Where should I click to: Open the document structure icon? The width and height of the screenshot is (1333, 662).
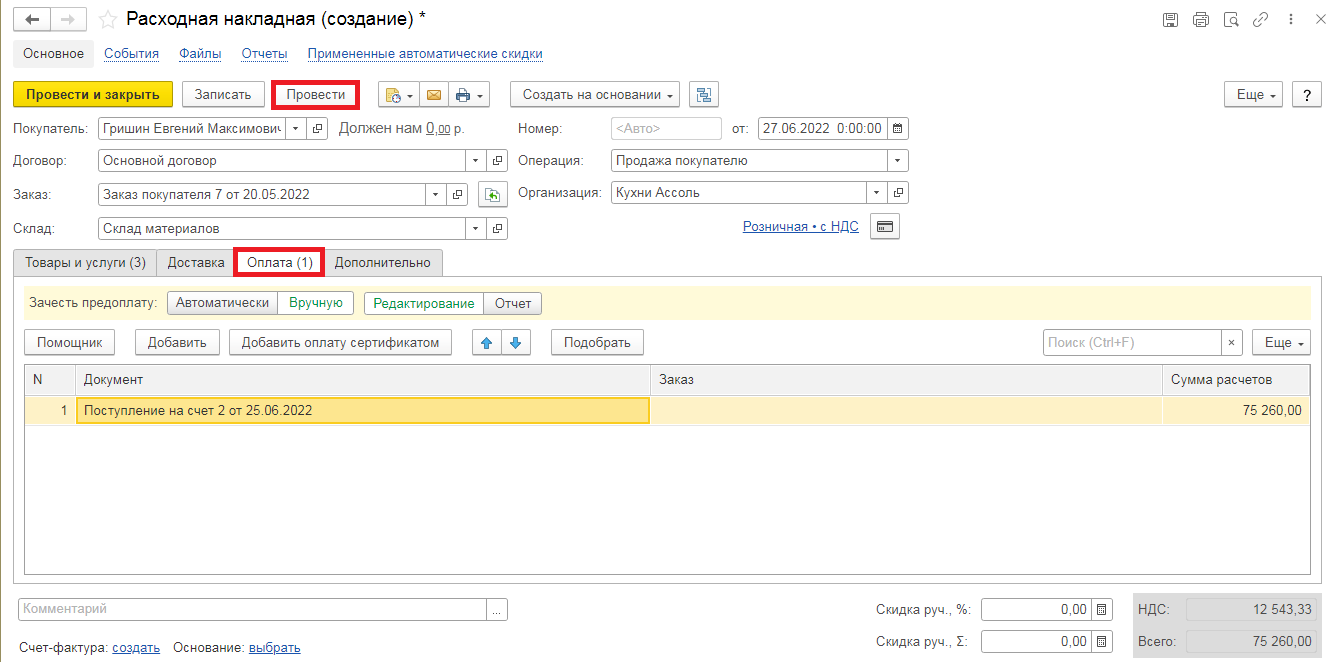pyautogui.click(x=705, y=95)
